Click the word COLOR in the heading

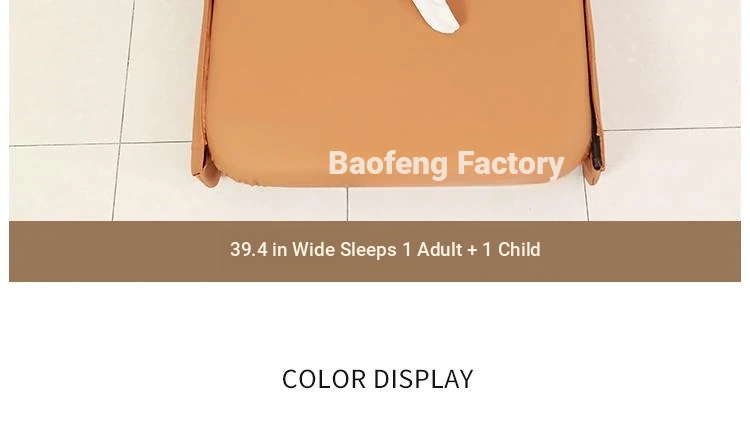pyautogui.click(x=324, y=379)
